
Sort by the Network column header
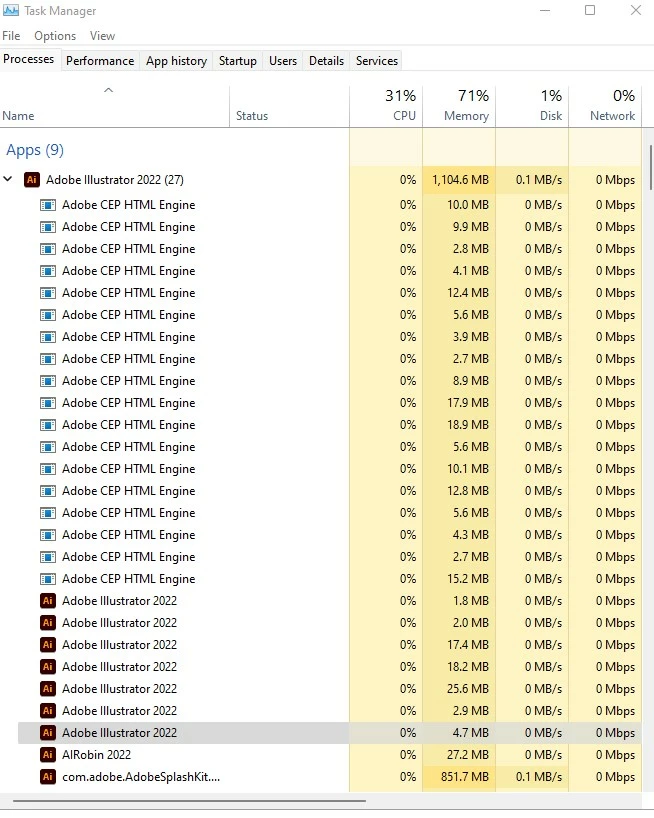click(x=605, y=106)
